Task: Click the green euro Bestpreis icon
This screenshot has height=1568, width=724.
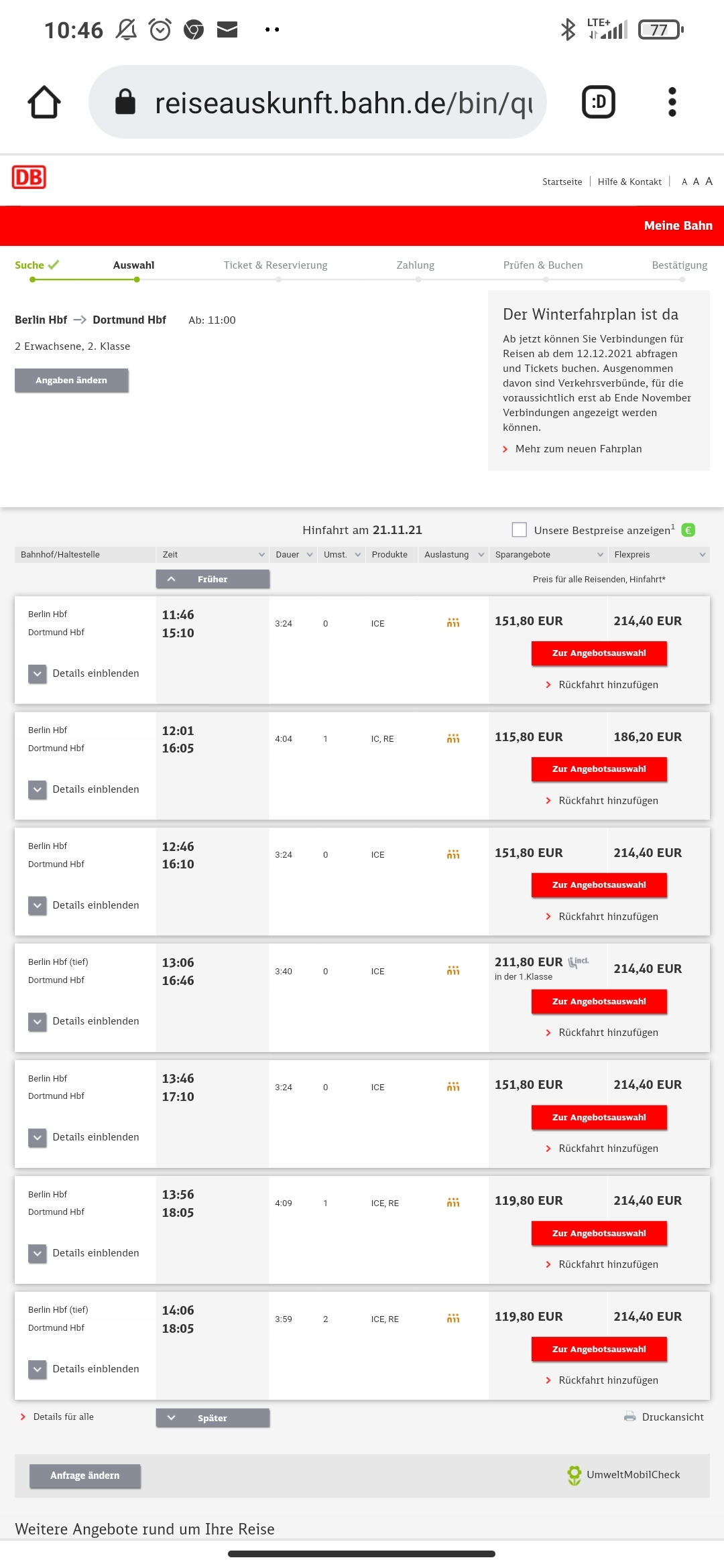Action: 688,530
